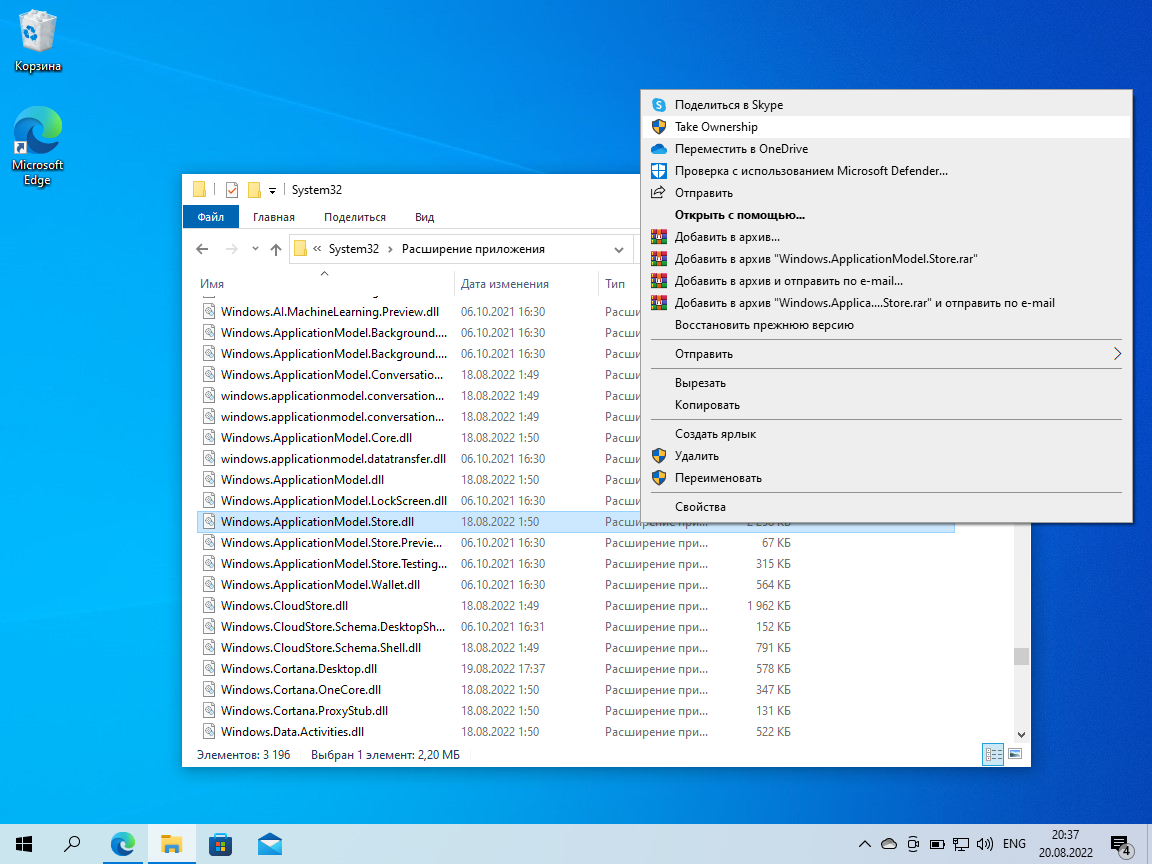The width and height of the screenshot is (1152, 864).
Task: Click File Explorer taskbar icon
Action: (x=172, y=844)
